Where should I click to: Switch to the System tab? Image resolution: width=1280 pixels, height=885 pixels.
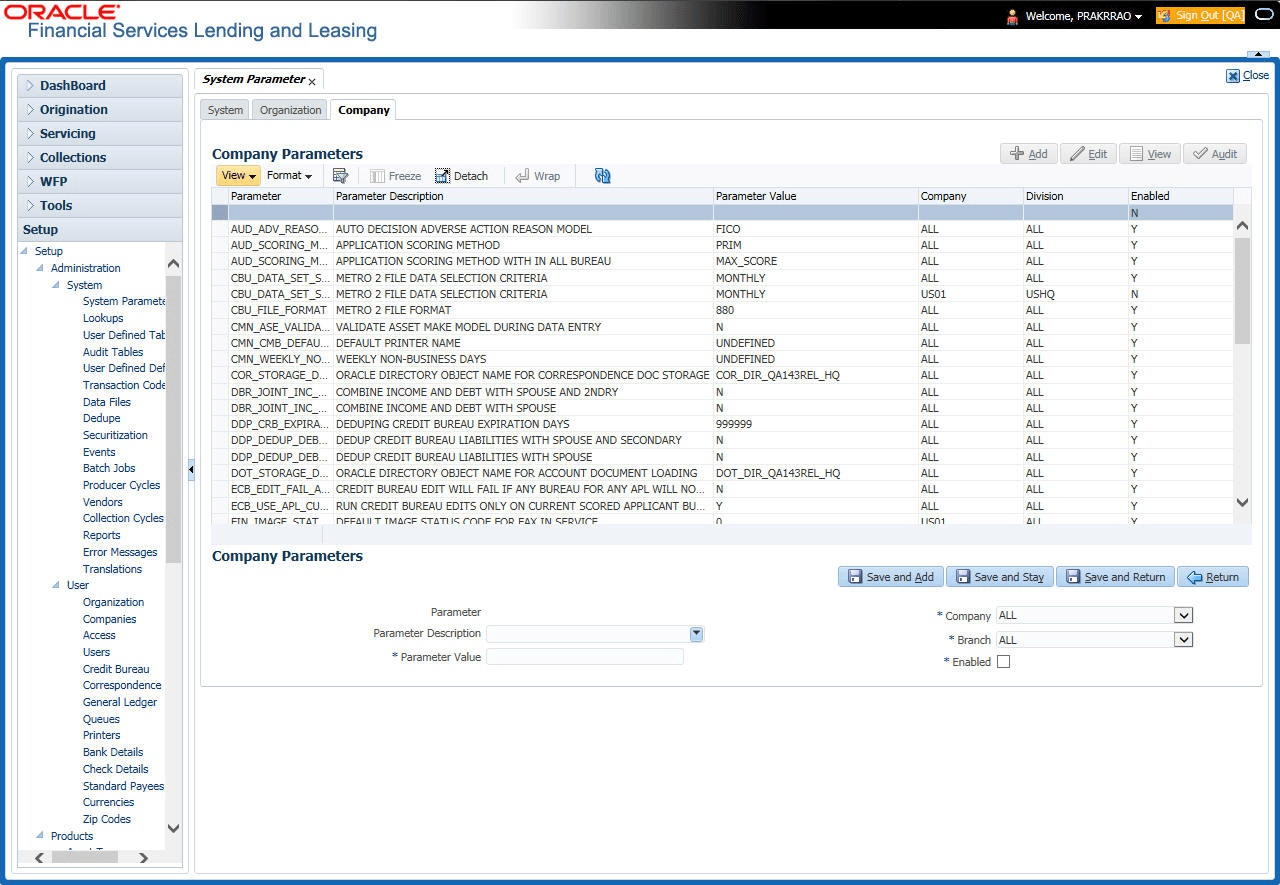coord(225,110)
